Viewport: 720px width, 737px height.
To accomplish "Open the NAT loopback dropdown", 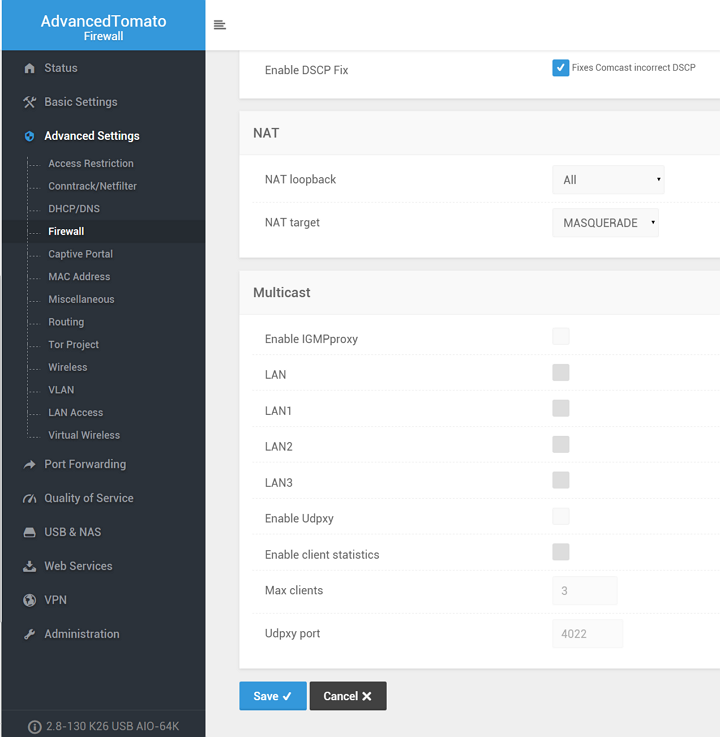I will coord(608,180).
